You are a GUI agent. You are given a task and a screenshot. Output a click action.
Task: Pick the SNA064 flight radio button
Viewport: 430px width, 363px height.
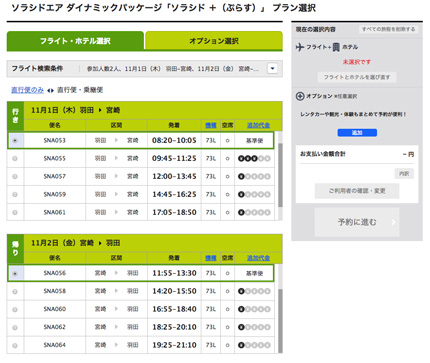point(15,346)
